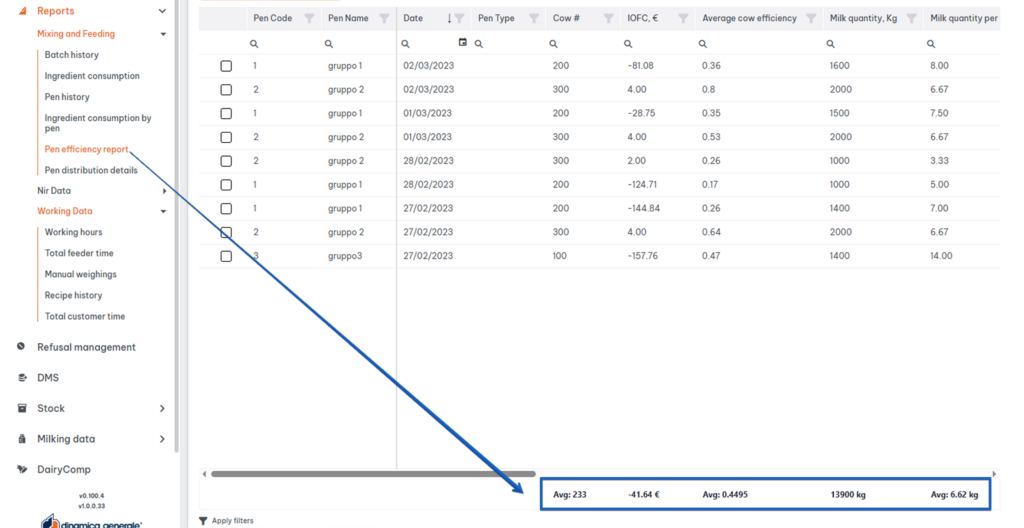Click the Cow # column filter icon
Image resolution: width=1024 pixels, height=528 pixels.
coord(608,18)
